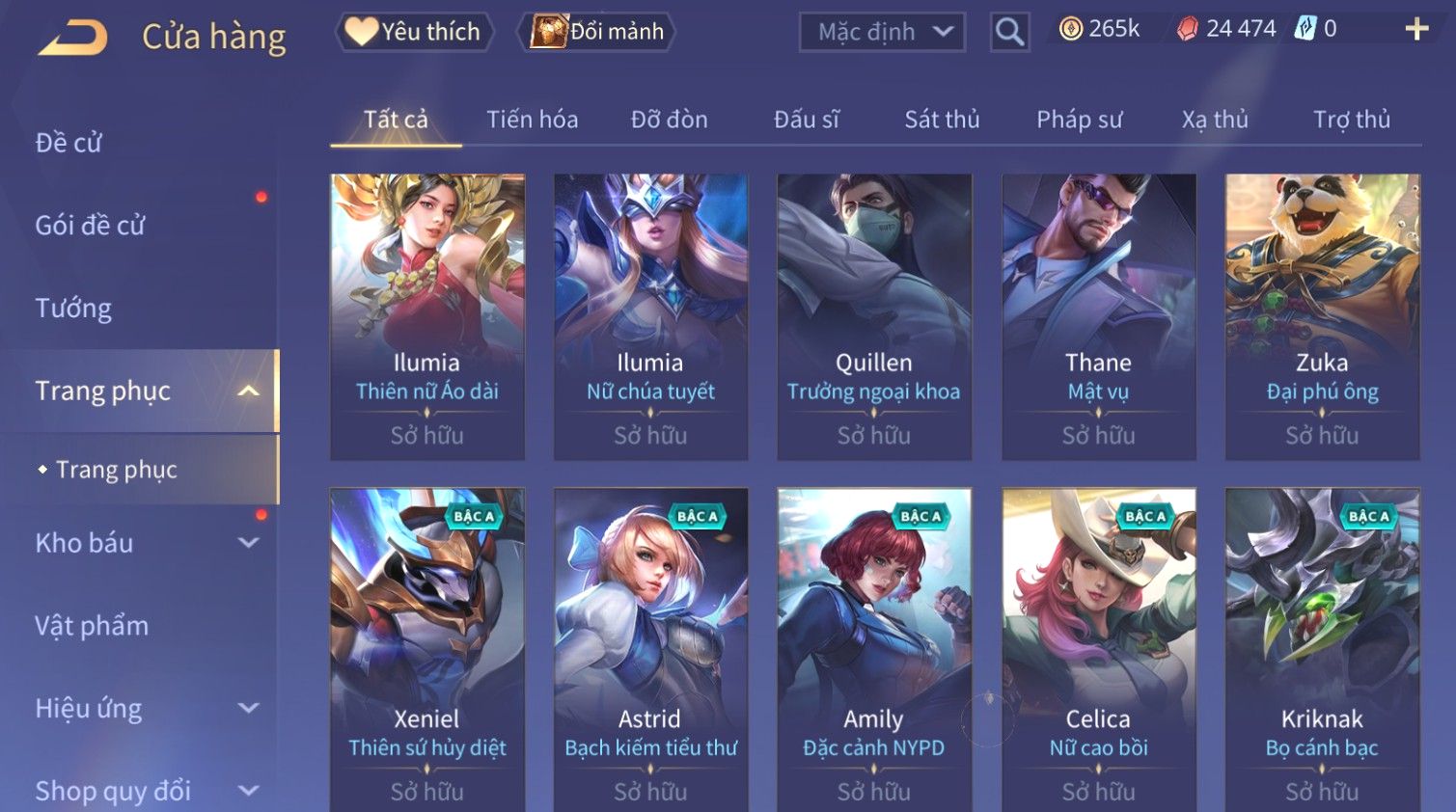Select the Tiến hóa tab
This screenshot has height=812, width=1456.
tap(532, 120)
